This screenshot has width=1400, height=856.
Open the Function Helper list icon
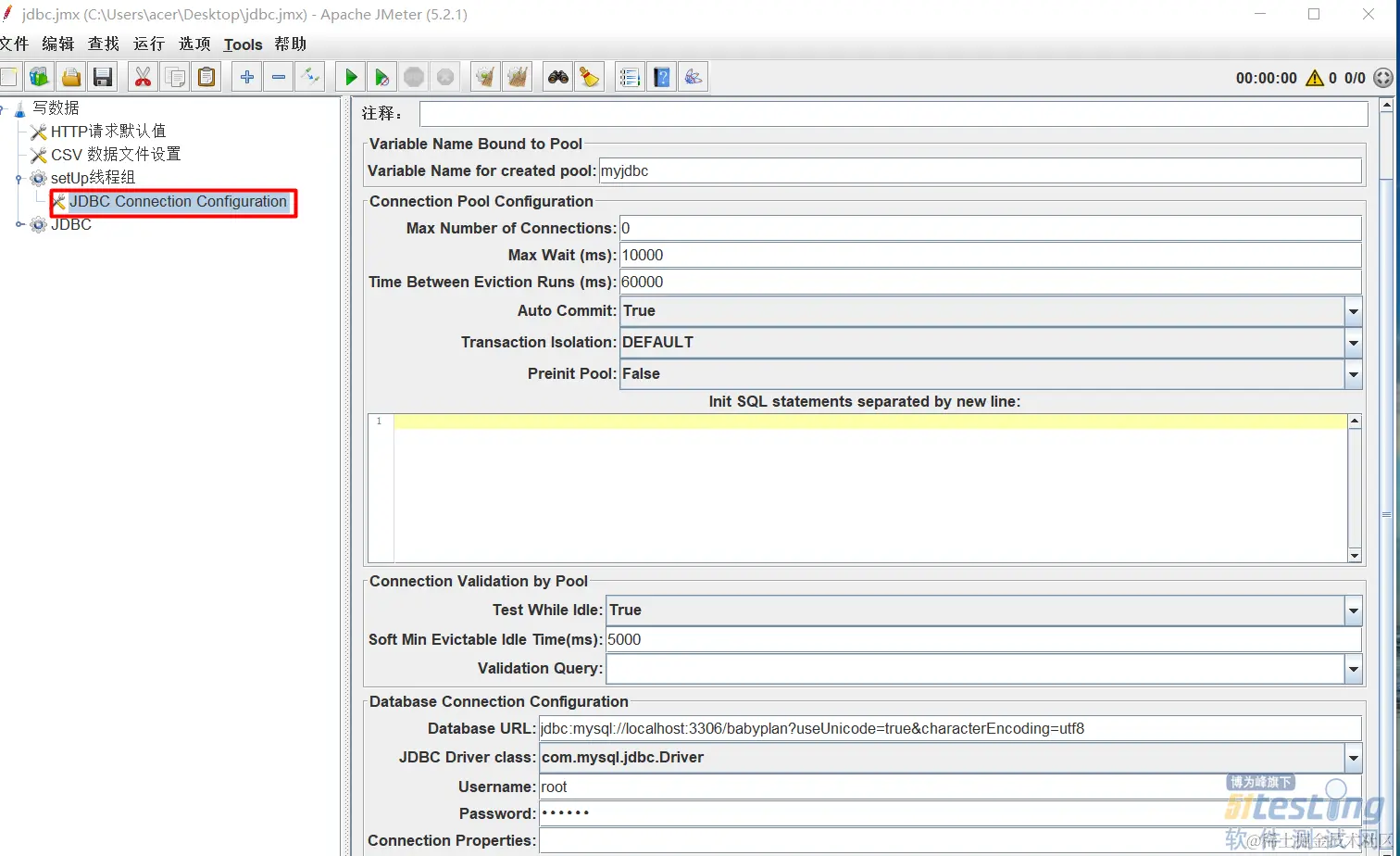[x=630, y=77]
